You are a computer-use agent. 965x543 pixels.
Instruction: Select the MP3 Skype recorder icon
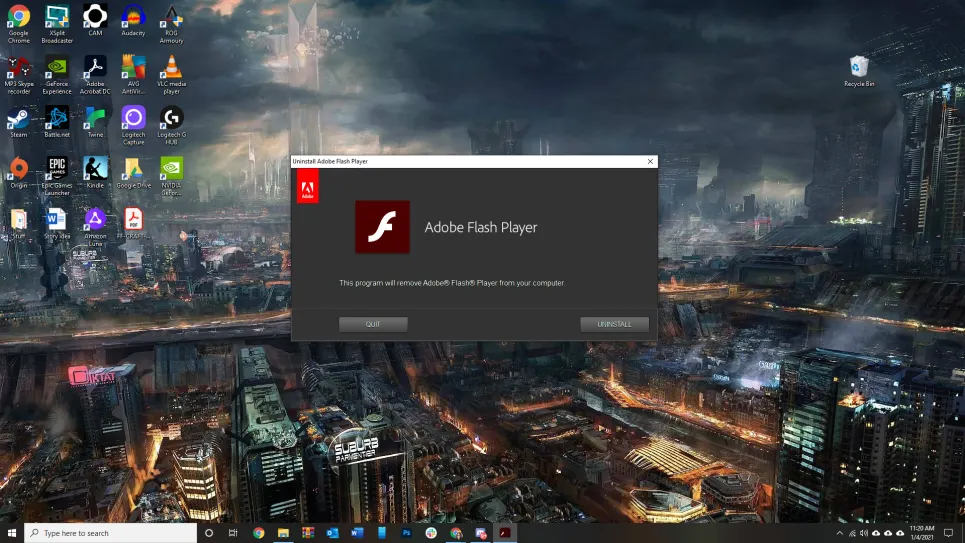click(x=18, y=74)
